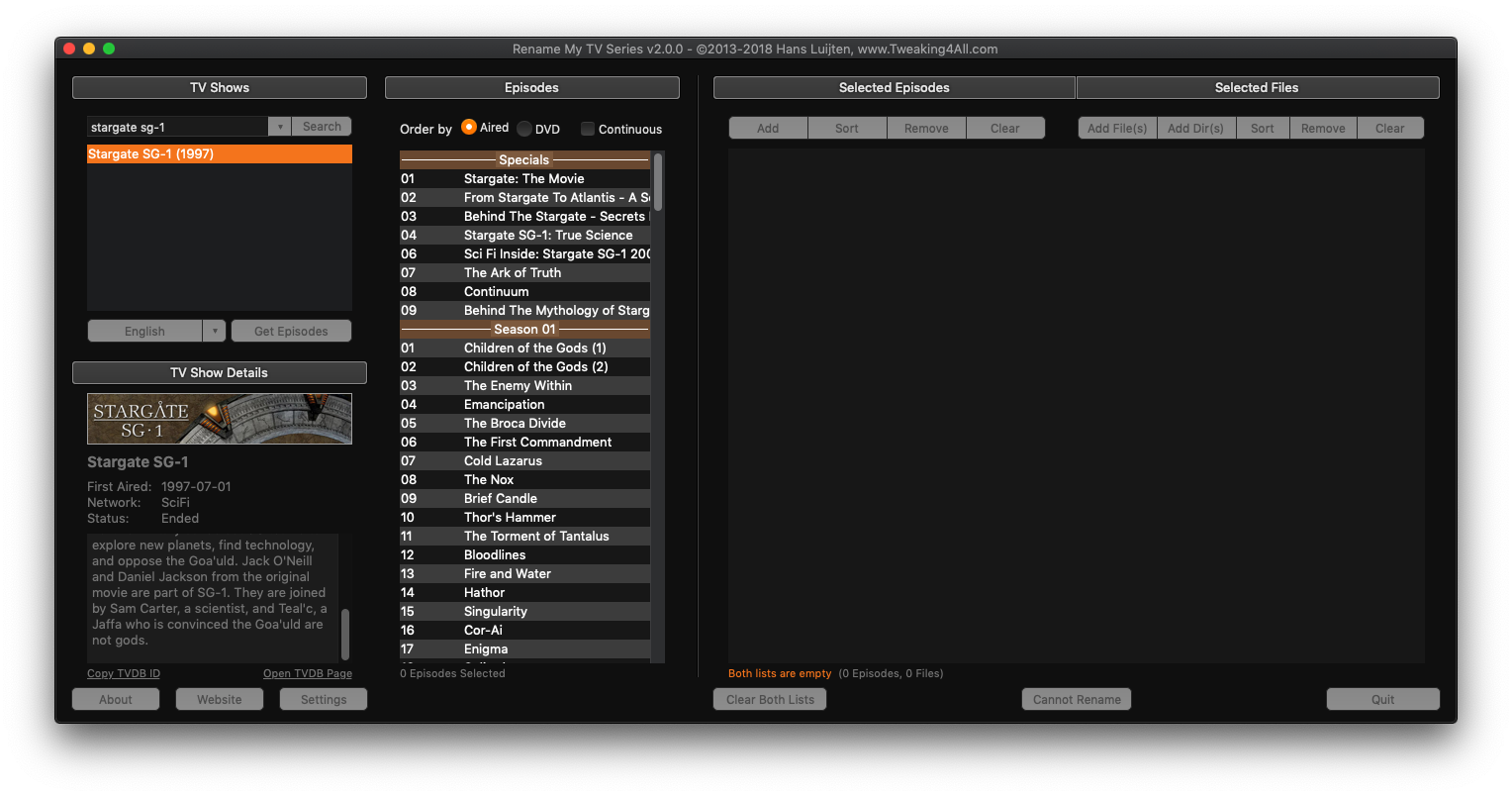Select episode Enigma
Image resolution: width=1512 pixels, height=796 pixels.
coord(524,648)
